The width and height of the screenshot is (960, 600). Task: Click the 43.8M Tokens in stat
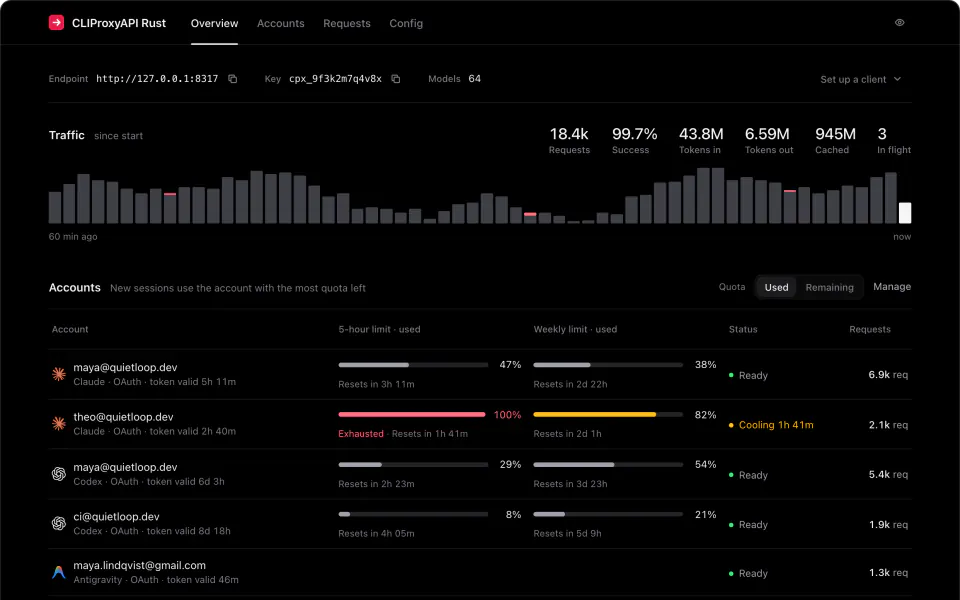[x=701, y=140]
